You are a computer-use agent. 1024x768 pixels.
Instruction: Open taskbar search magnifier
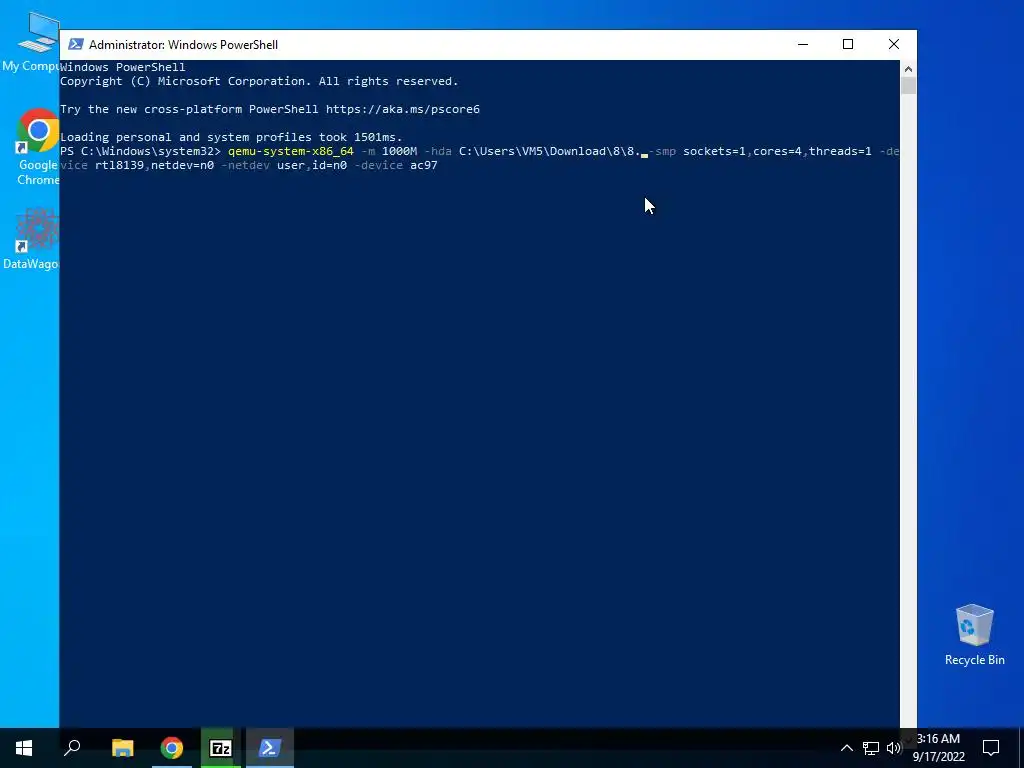pos(72,748)
